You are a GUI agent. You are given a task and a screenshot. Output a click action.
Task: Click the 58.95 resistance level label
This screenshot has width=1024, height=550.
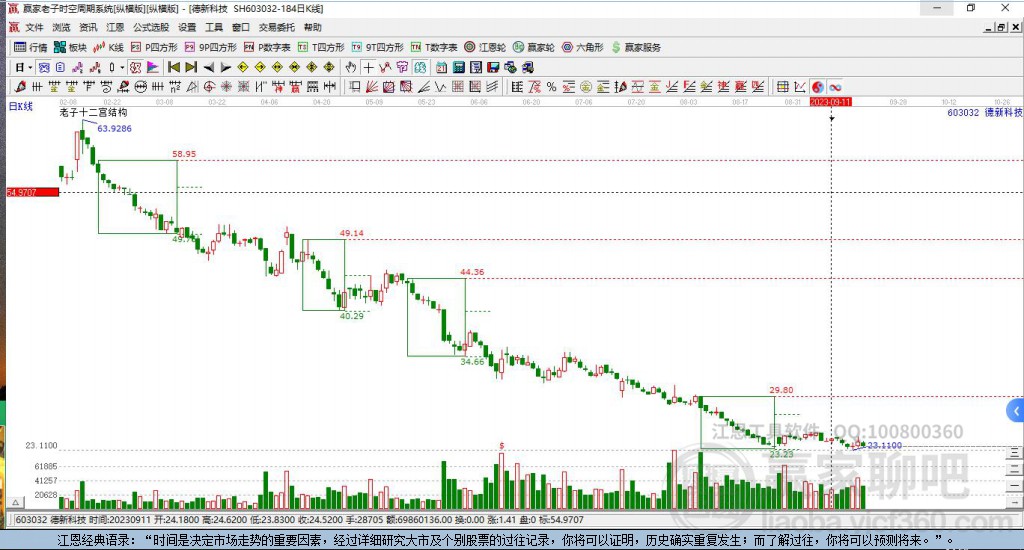click(x=184, y=154)
